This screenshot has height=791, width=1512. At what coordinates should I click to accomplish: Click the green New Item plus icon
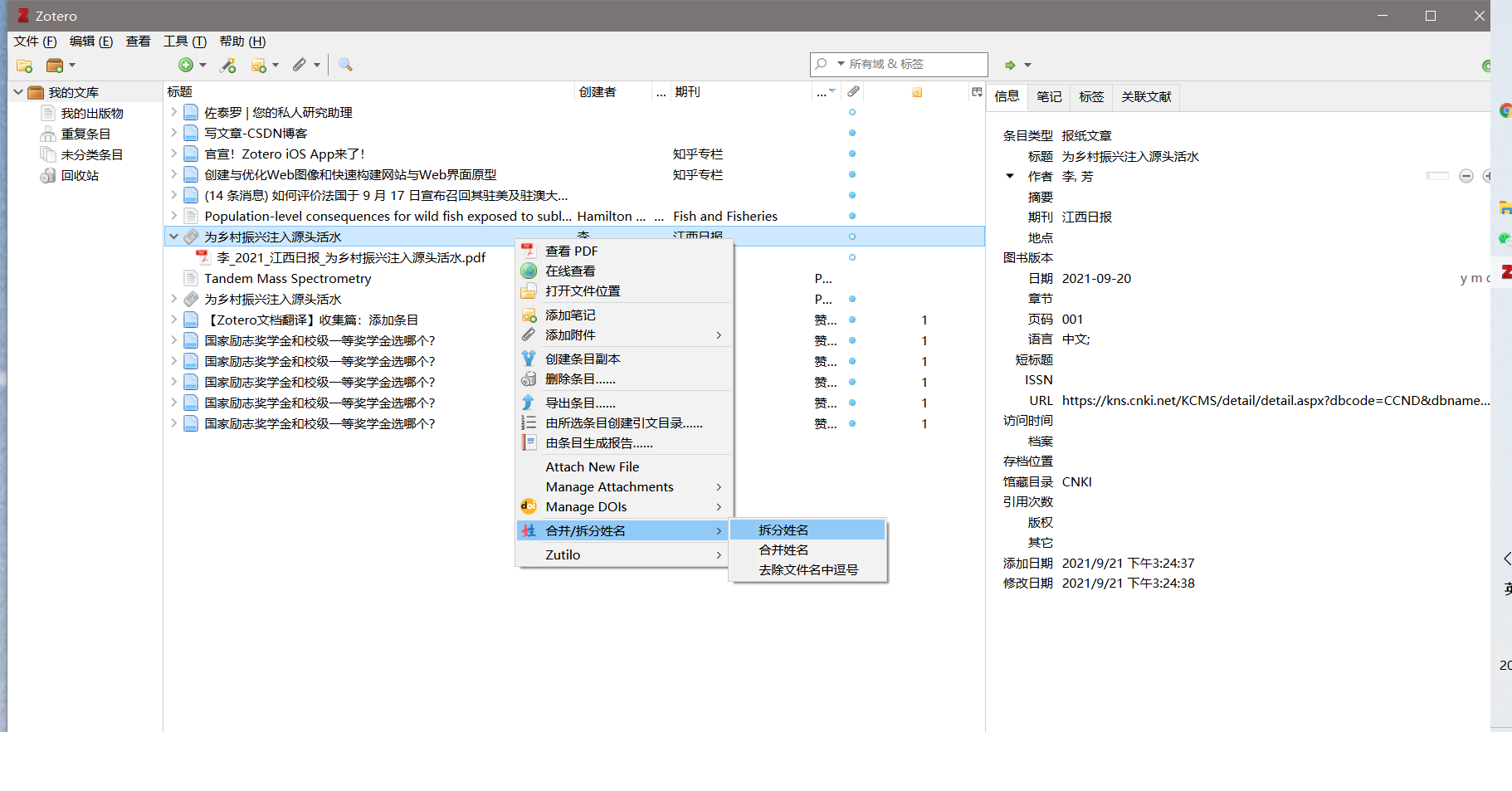click(x=186, y=65)
